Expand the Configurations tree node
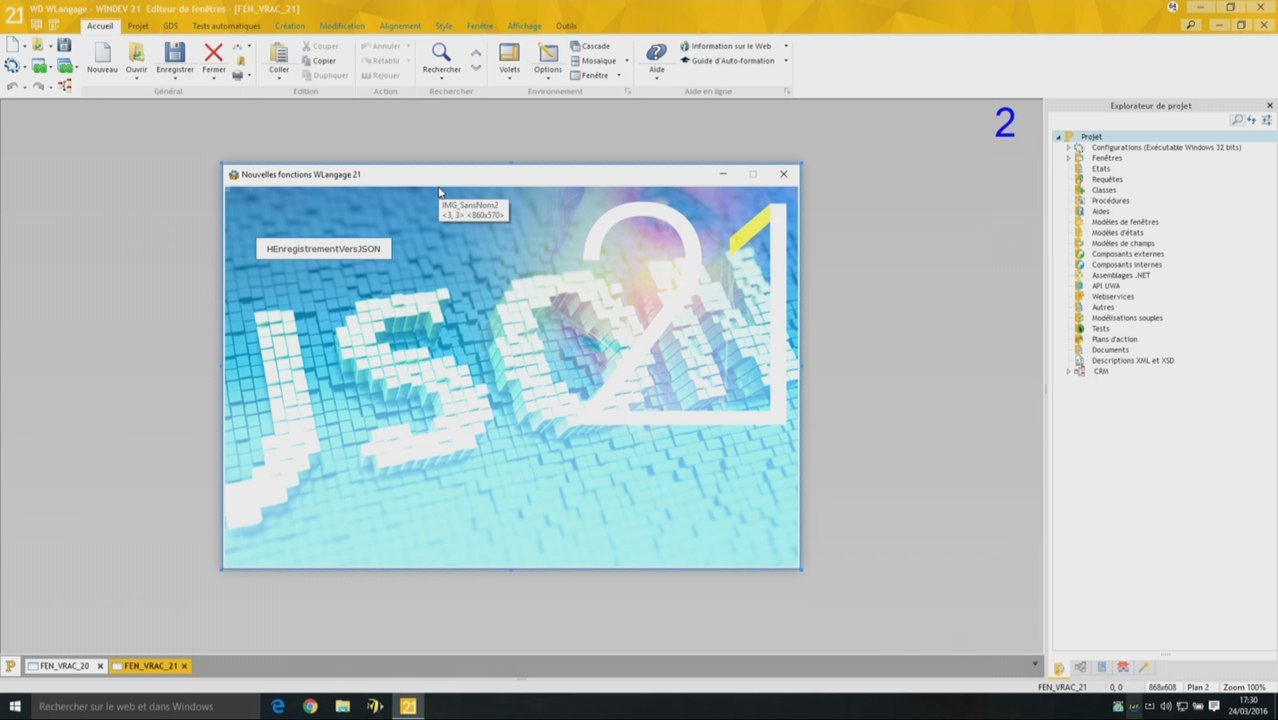The width and height of the screenshot is (1278, 720). point(1068,147)
